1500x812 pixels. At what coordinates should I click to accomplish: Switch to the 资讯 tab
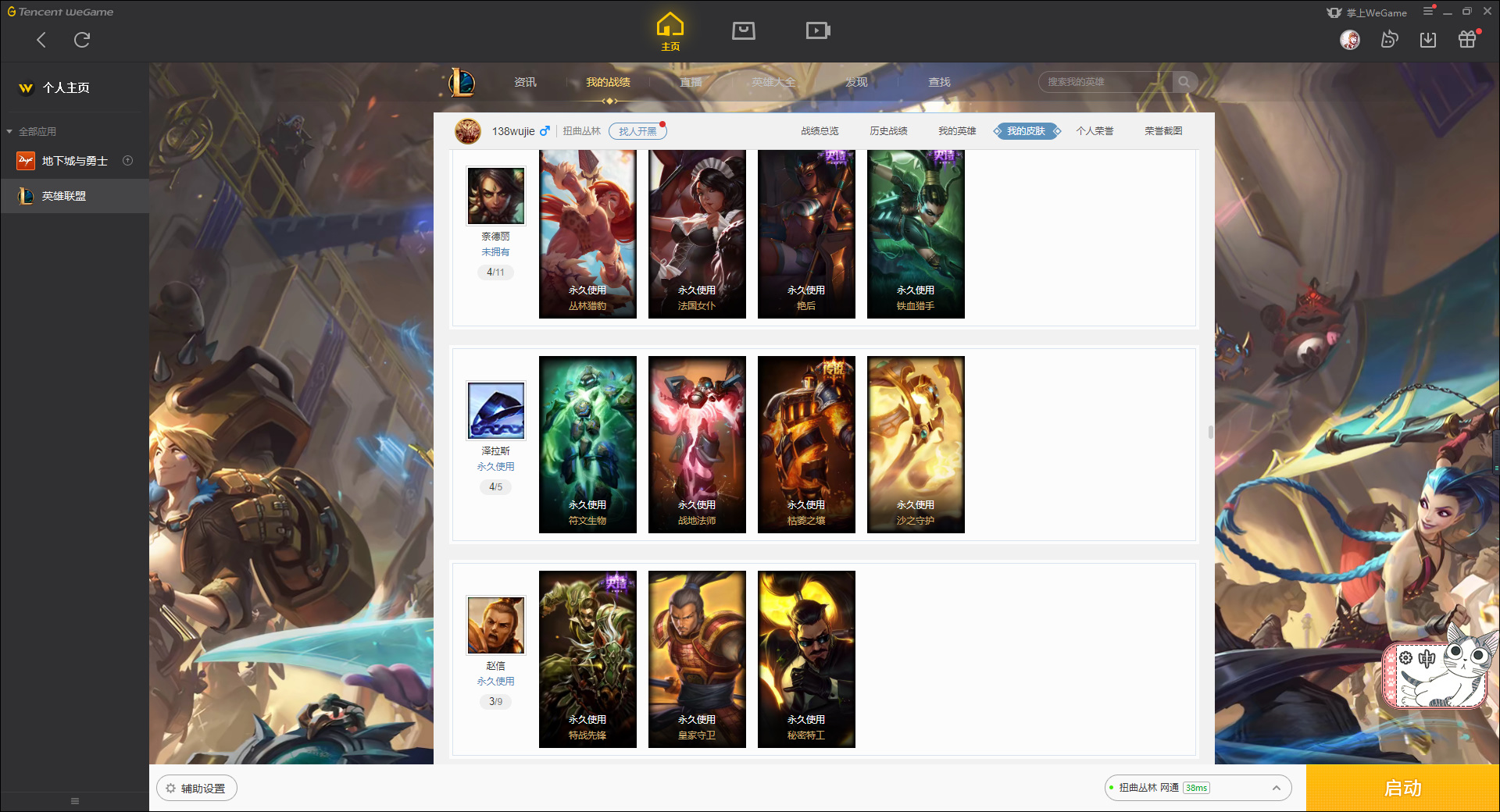(525, 82)
